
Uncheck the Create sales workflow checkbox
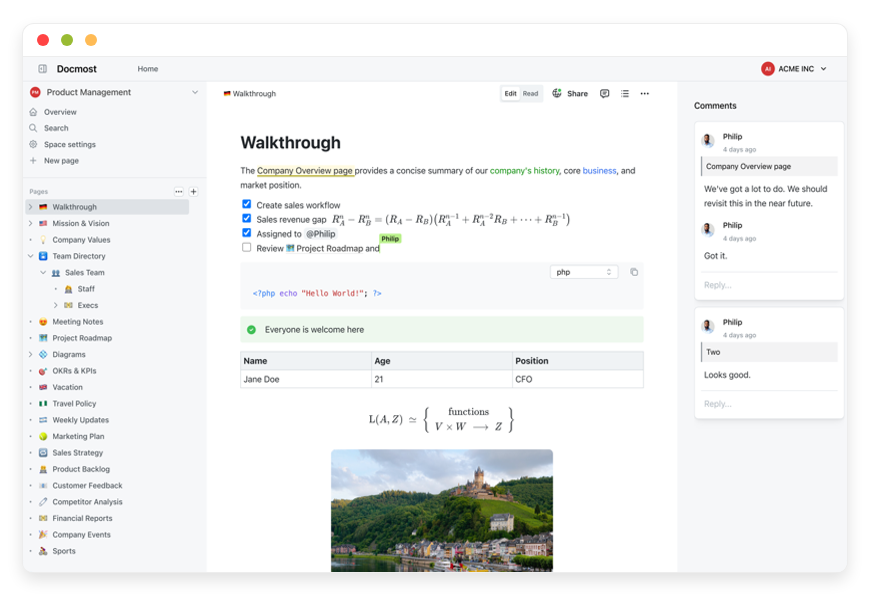point(246,204)
